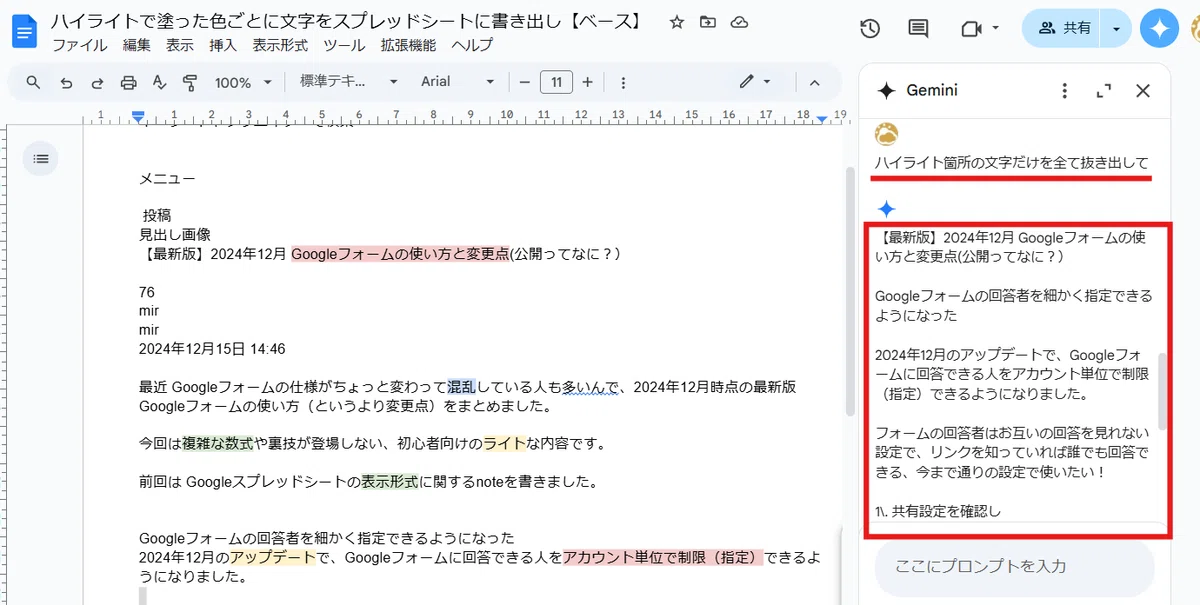
Task: Close the Gemini side panel
Action: (1143, 91)
